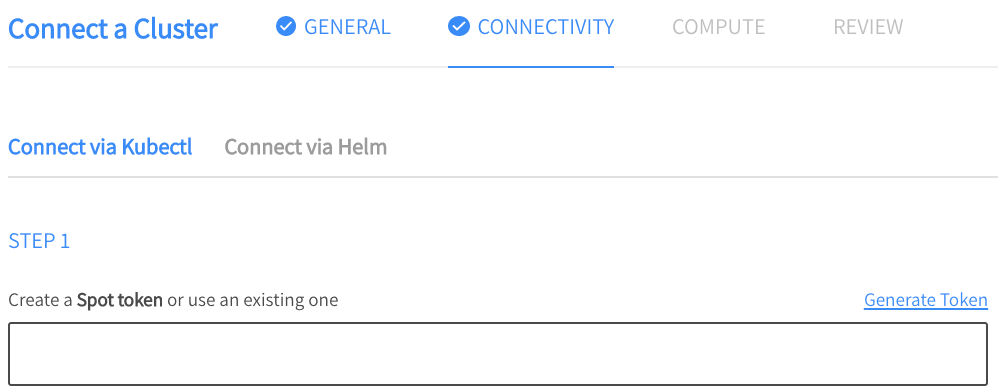The height and width of the screenshot is (392, 998).
Task: Click the Generate Token link
Action: click(925, 300)
